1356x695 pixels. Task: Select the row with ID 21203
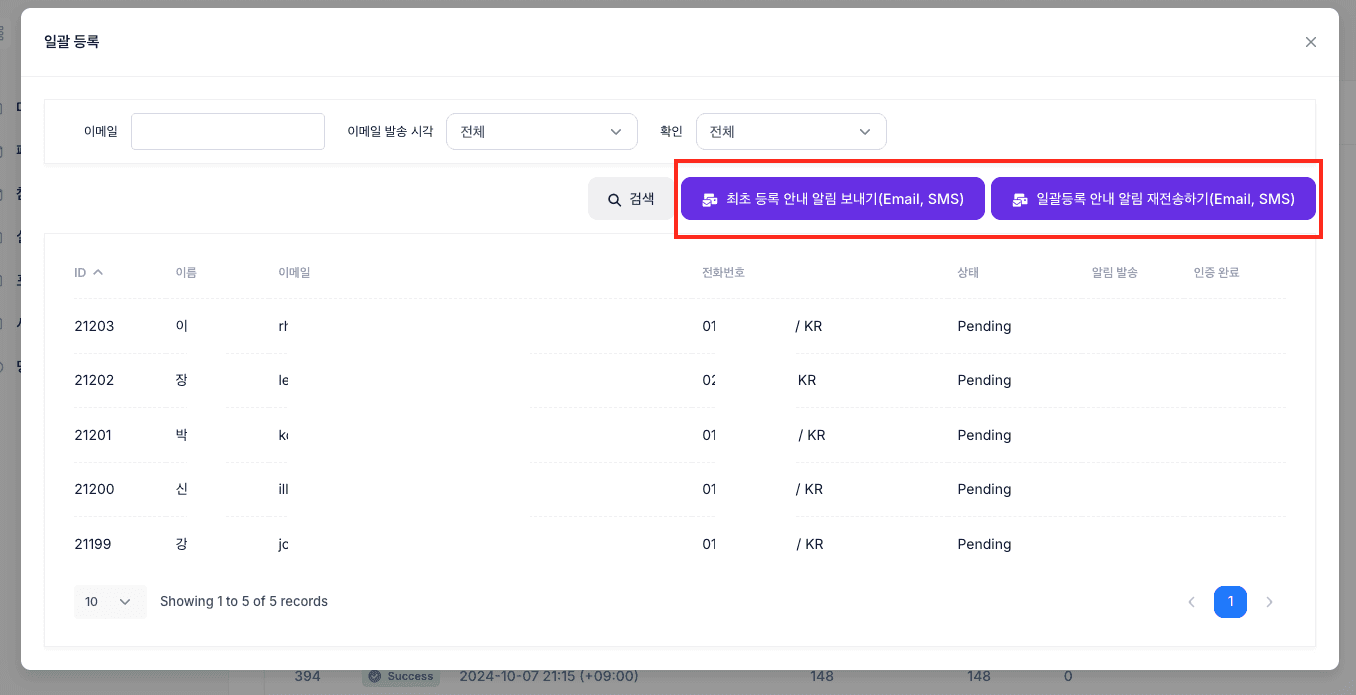click(x=680, y=326)
